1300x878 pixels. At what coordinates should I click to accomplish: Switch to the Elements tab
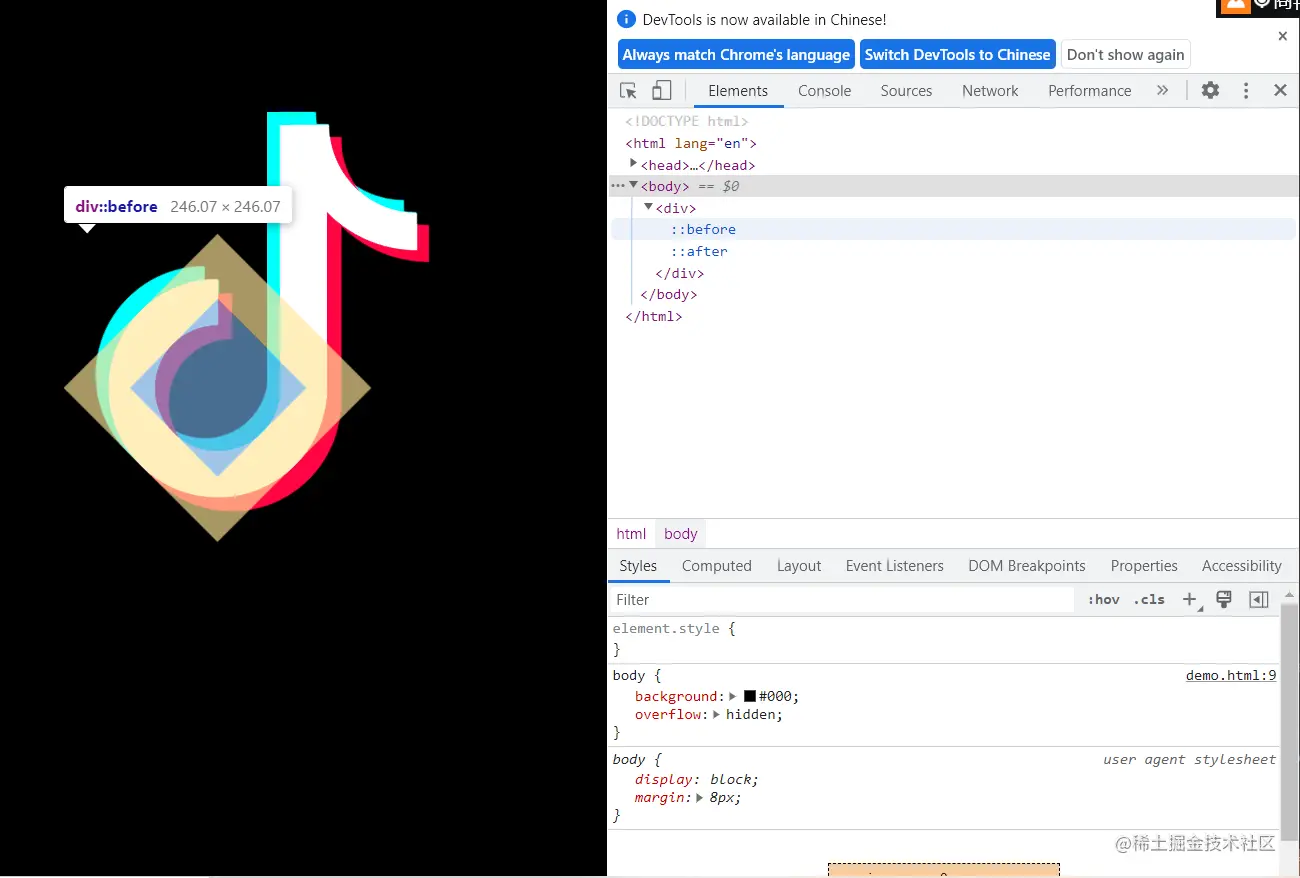point(738,90)
